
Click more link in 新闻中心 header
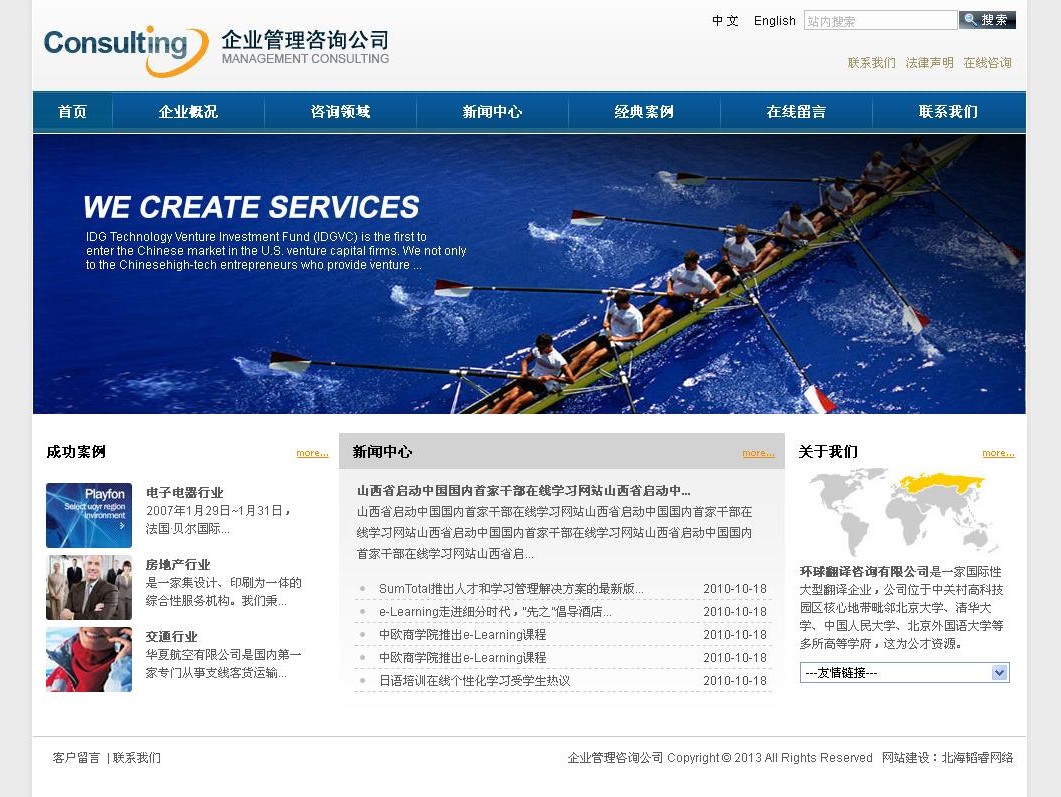758,453
